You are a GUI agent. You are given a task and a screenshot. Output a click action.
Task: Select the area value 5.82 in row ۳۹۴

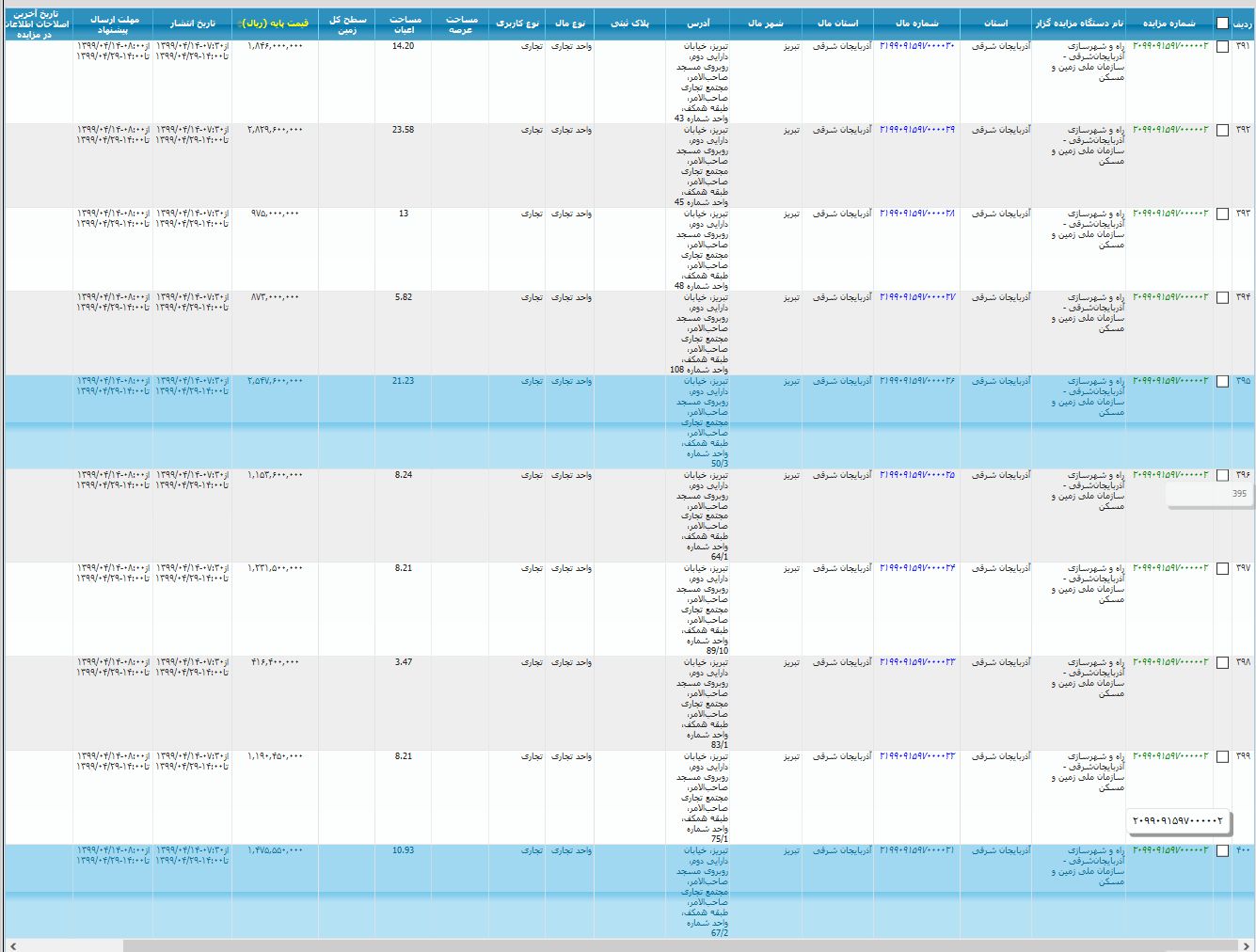pos(404,297)
